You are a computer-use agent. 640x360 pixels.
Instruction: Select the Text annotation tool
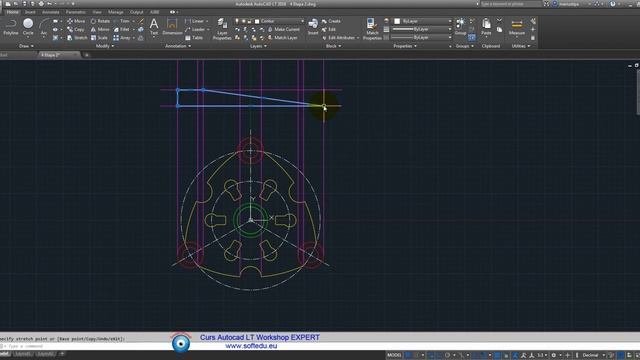click(x=154, y=27)
